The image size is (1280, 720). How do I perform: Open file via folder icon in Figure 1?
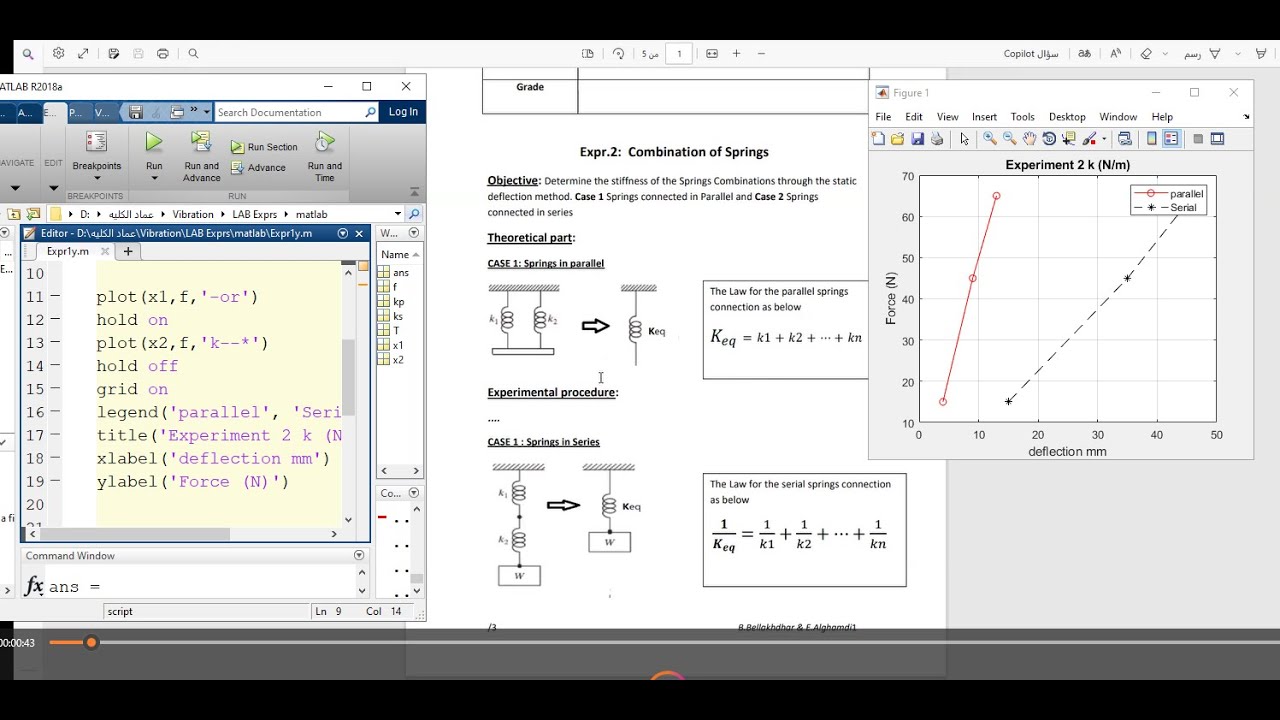click(x=897, y=139)
